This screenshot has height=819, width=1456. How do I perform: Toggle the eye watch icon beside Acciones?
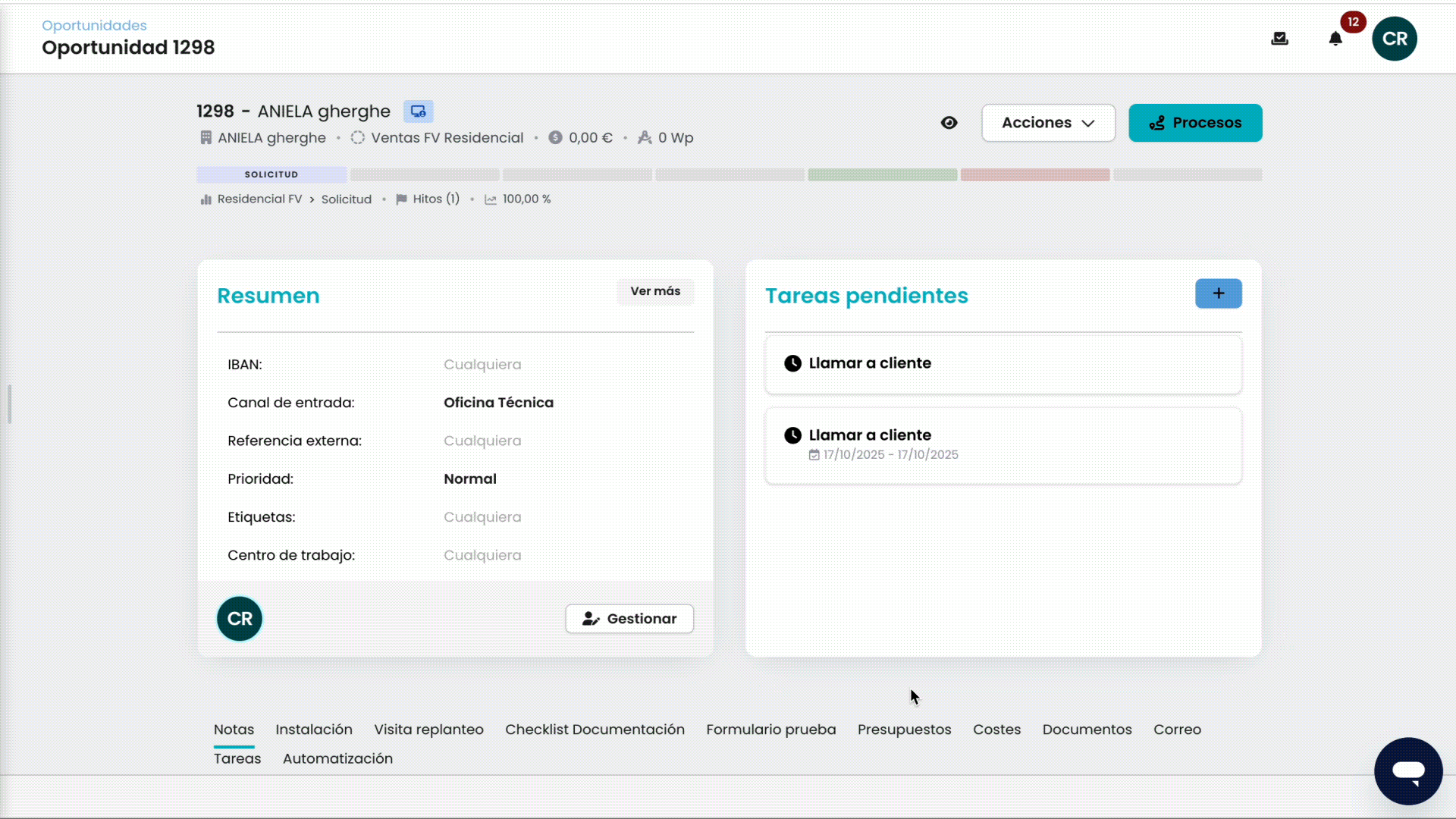pyautogui.click(x=949, y=123)
